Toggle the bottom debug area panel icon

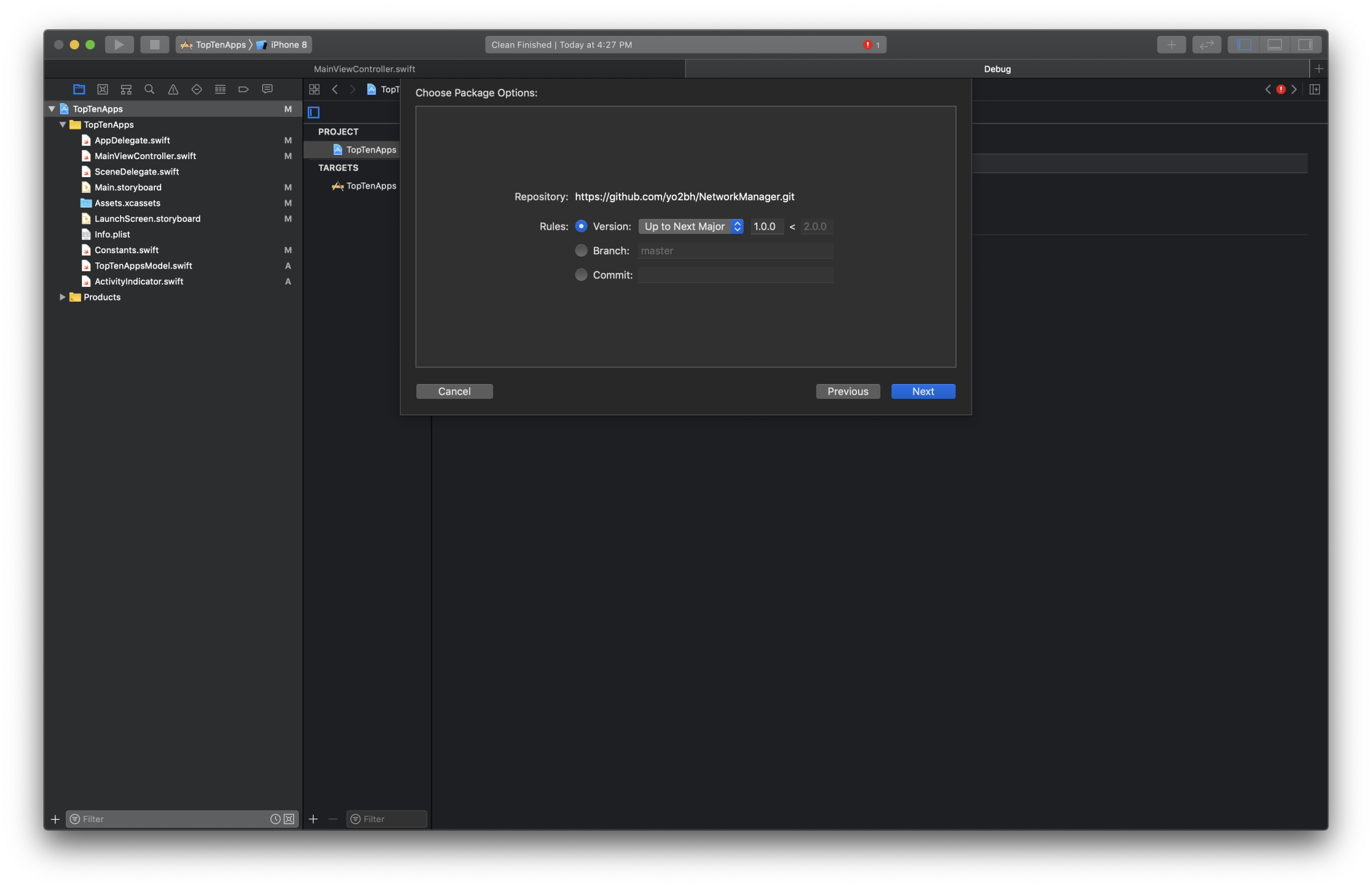pos(1274,44)
